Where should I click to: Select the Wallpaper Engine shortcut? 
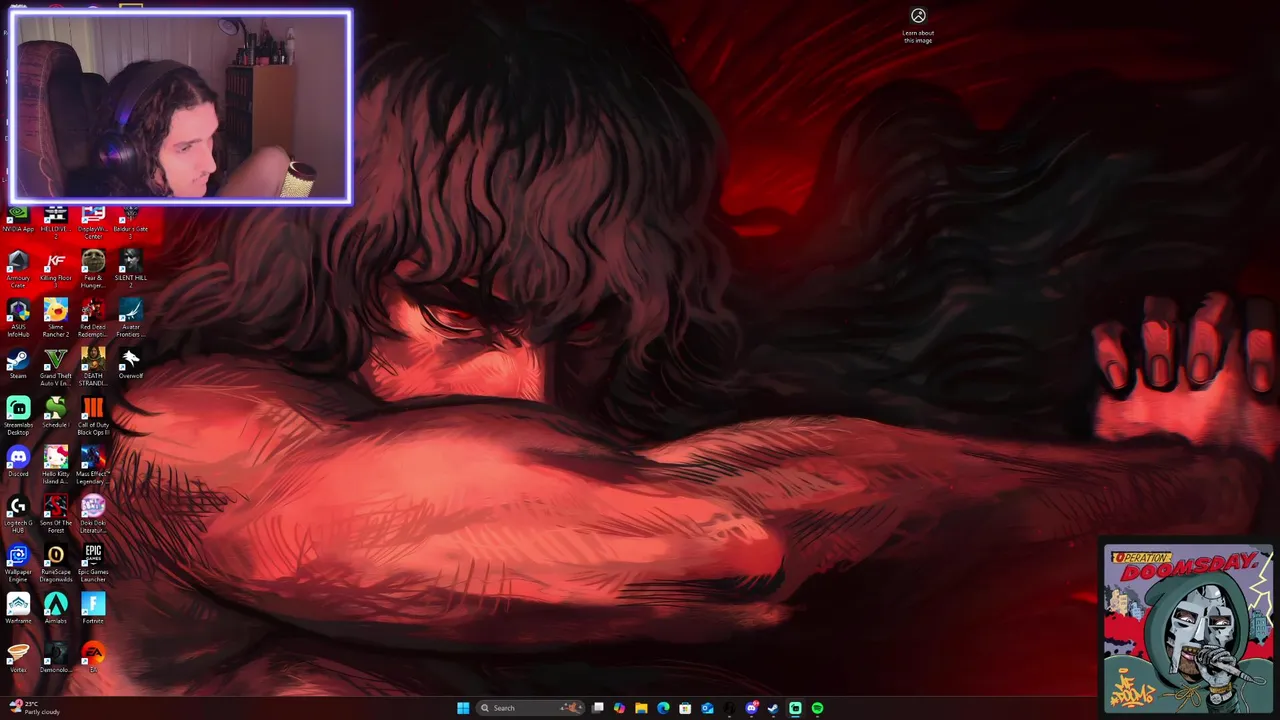click(x=18, y=563)
